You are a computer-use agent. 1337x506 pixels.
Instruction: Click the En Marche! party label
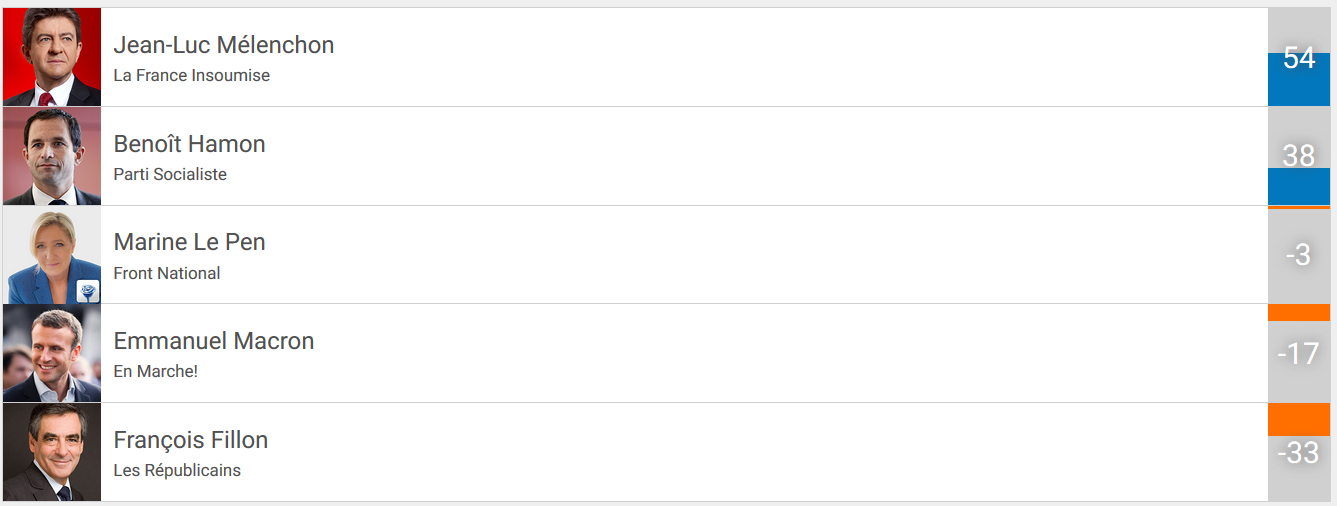(x=156, y=371)
